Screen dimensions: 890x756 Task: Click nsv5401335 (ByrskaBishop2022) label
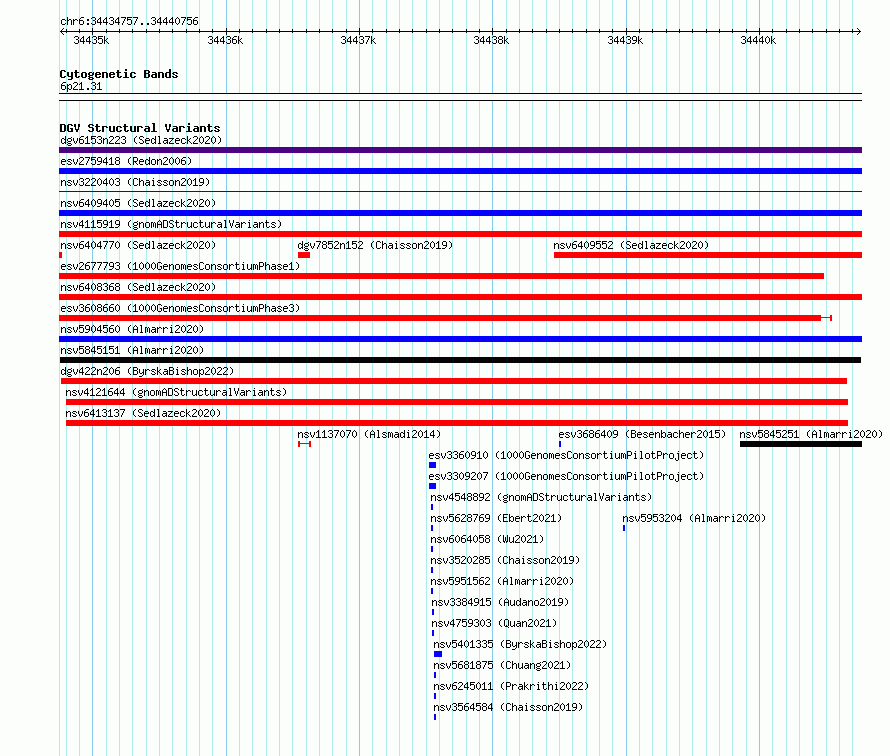click(520, 644)
